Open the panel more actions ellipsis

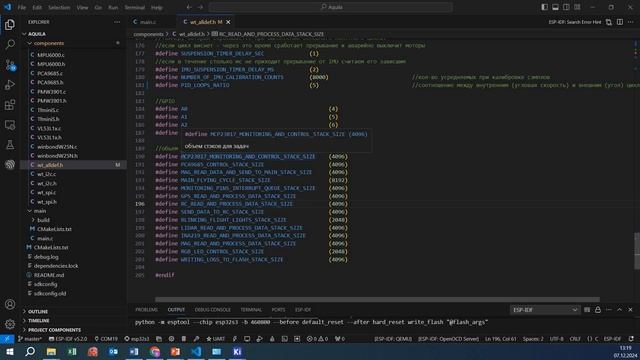tap(609, 310)
